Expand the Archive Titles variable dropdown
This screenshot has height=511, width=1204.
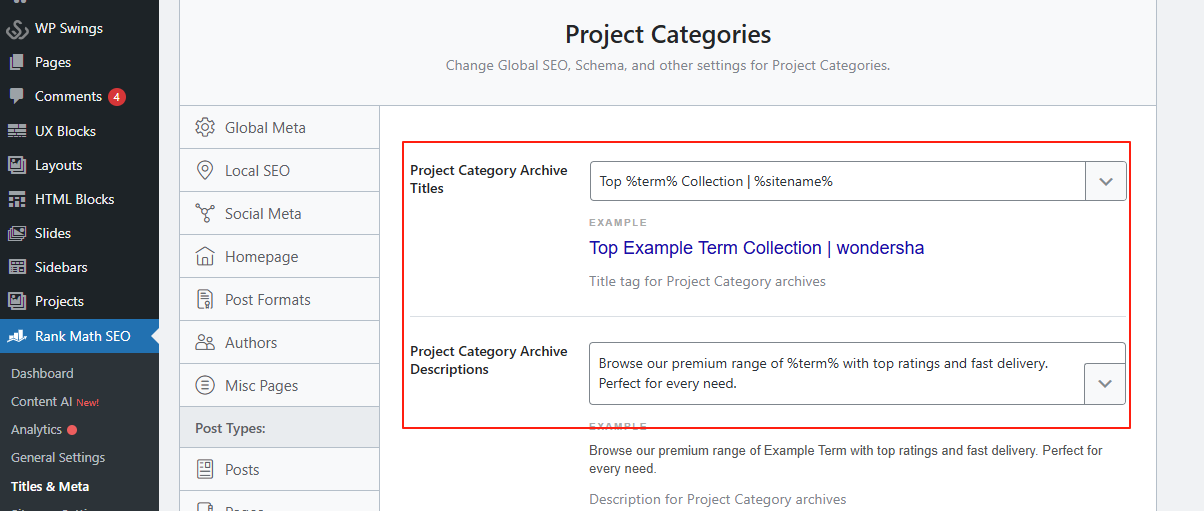pyautogui.click(x=1105, y=182)
